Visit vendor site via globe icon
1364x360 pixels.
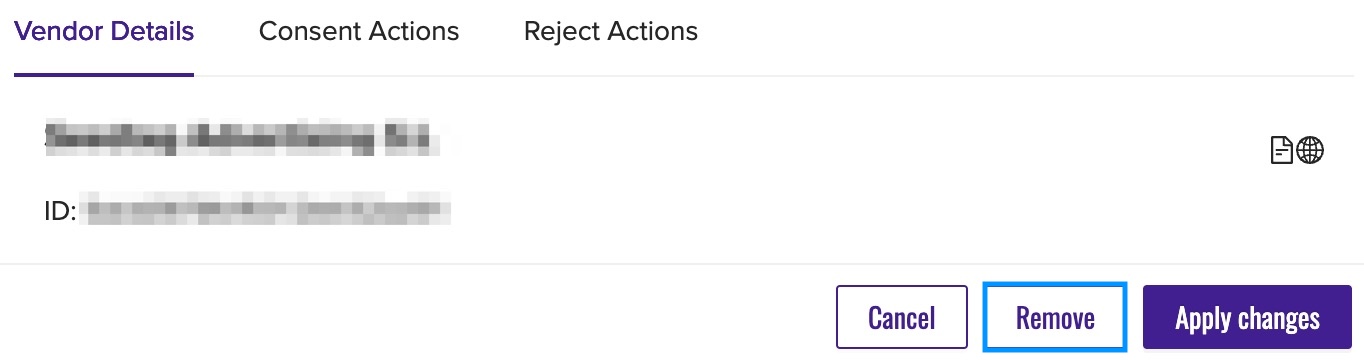(x=1310, y=151)
